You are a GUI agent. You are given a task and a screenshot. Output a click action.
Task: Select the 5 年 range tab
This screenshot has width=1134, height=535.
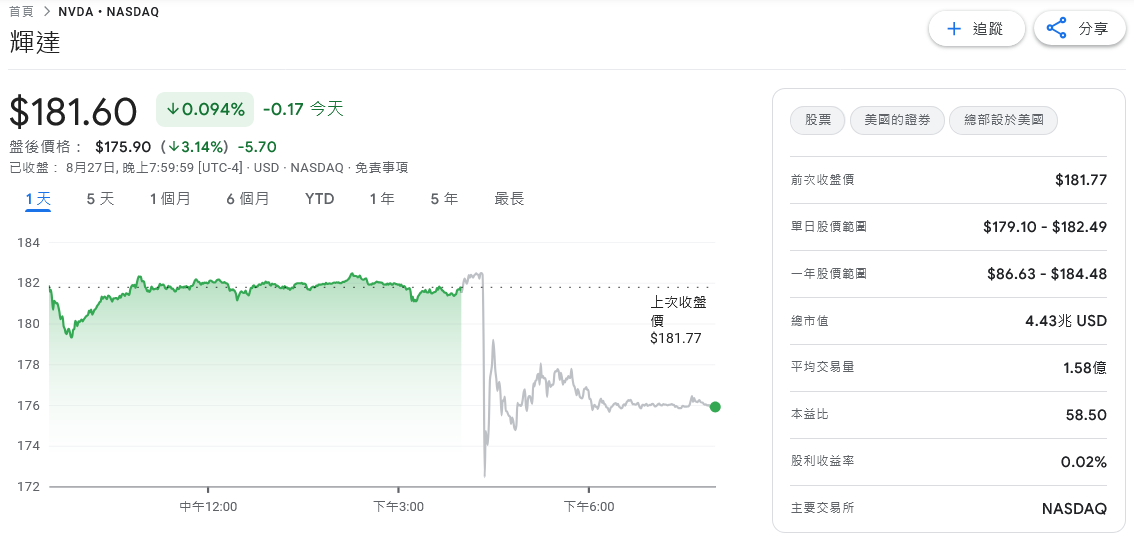pyautogui.click(x=444, y=199)
